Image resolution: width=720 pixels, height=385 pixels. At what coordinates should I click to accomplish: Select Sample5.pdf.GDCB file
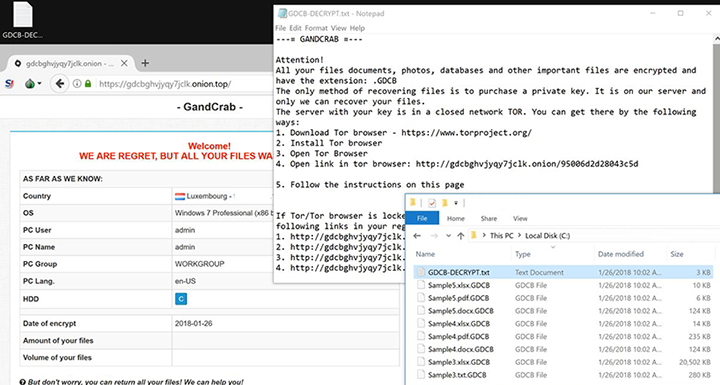coord(458,298)
